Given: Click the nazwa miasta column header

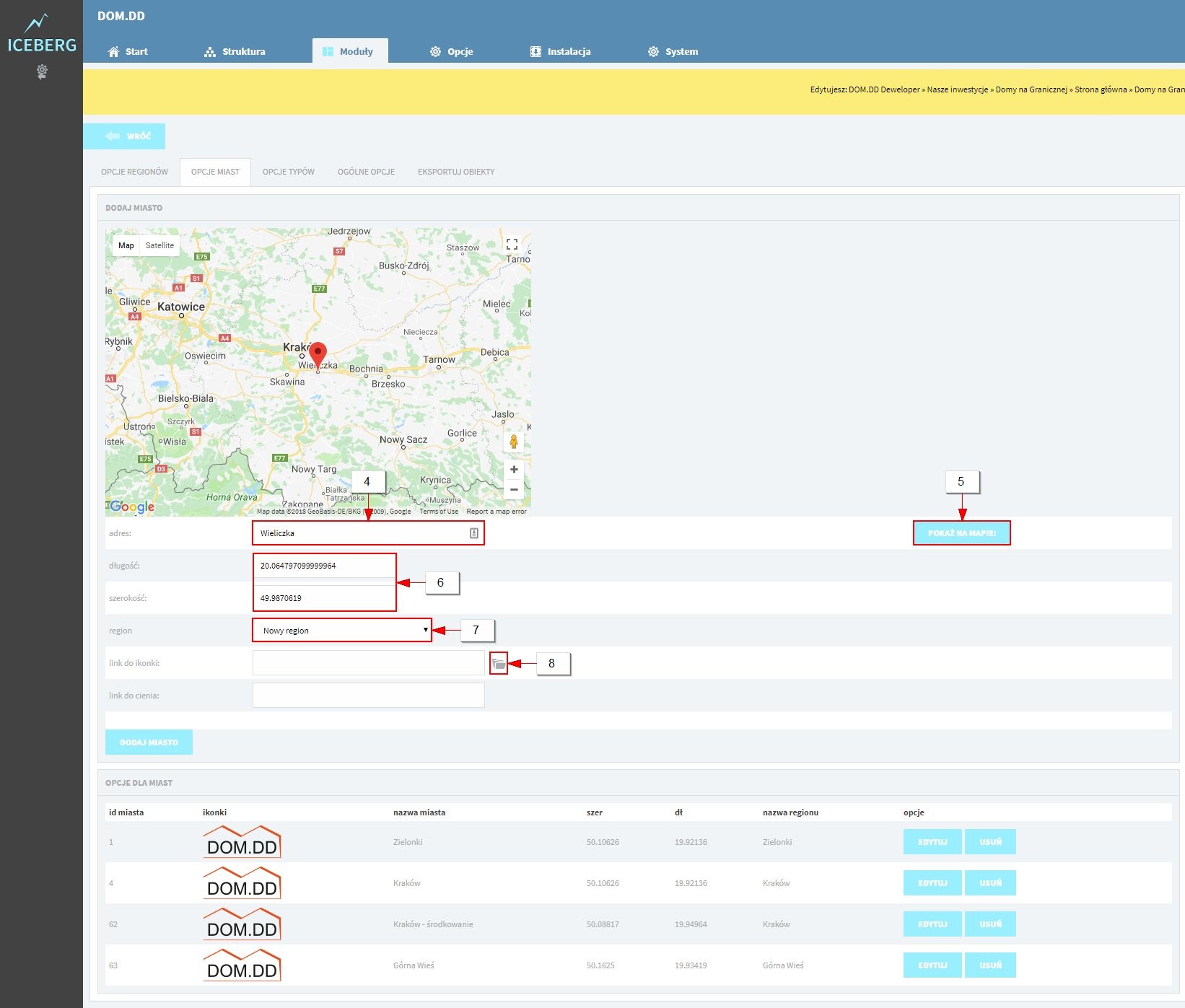Looking at the screenshot, I should [419, 812].
